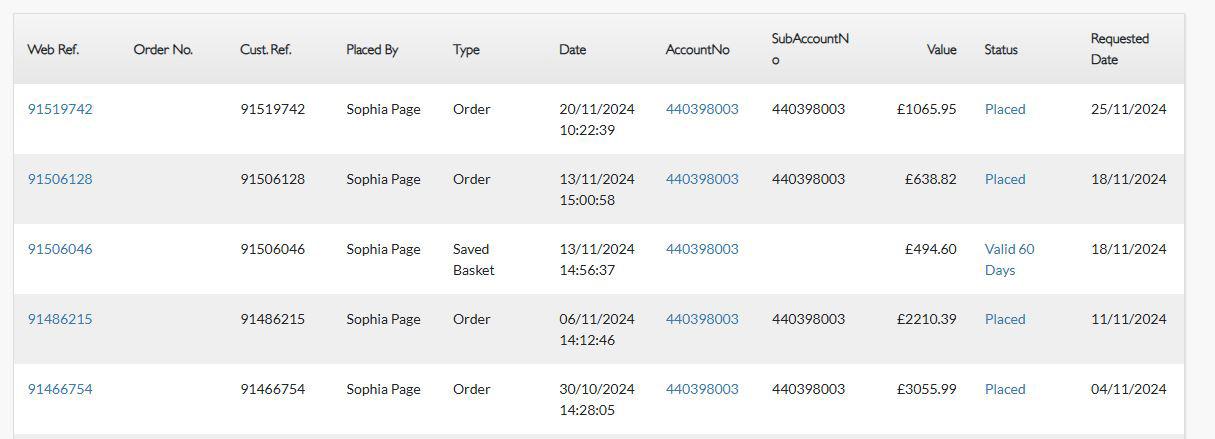Select the Requested Date column header
1215x439 pixels.
pos(1119,49)
